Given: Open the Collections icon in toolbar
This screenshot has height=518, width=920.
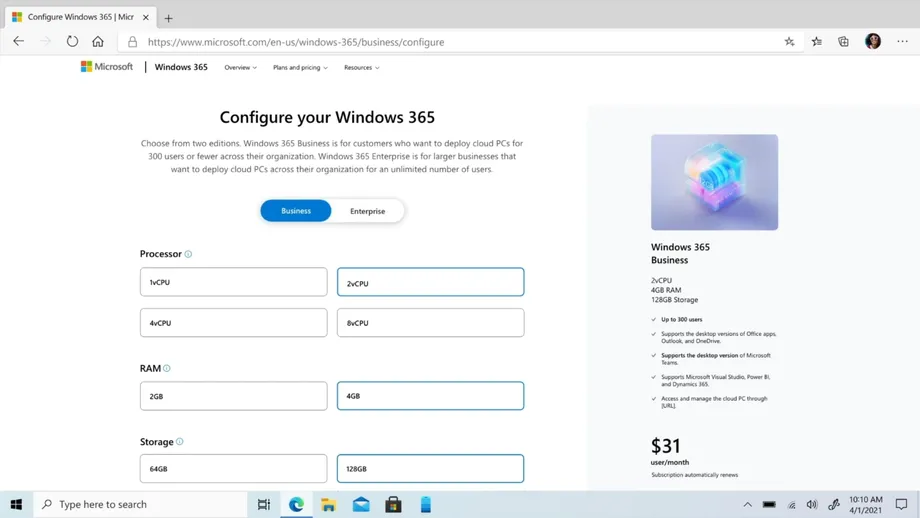Looking at the screenshot, I should click(x=843, y=42).
